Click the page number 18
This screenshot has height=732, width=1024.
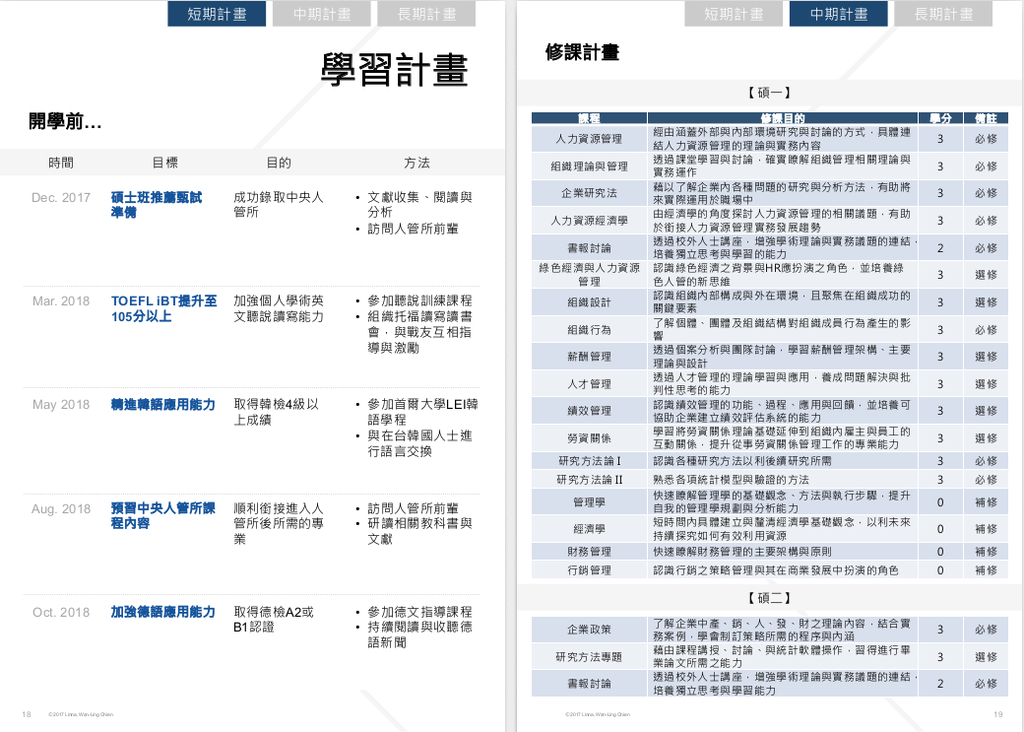27,714
